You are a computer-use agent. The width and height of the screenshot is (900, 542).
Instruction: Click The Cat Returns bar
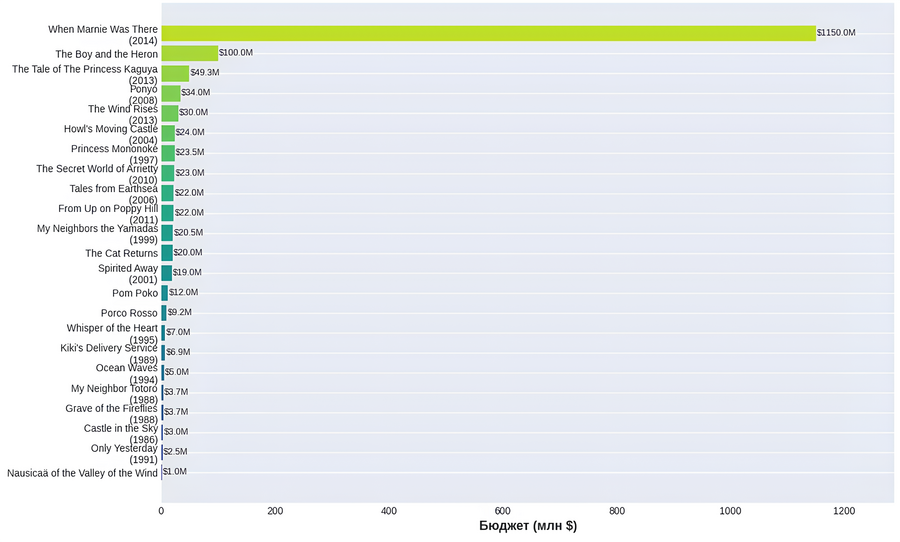point(167,253)
